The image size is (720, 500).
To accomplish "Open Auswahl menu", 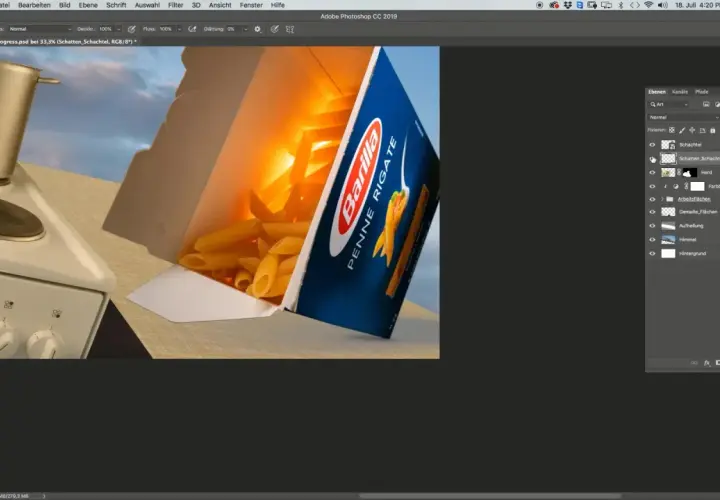I will pyautogui.click(x=147, y=5).
